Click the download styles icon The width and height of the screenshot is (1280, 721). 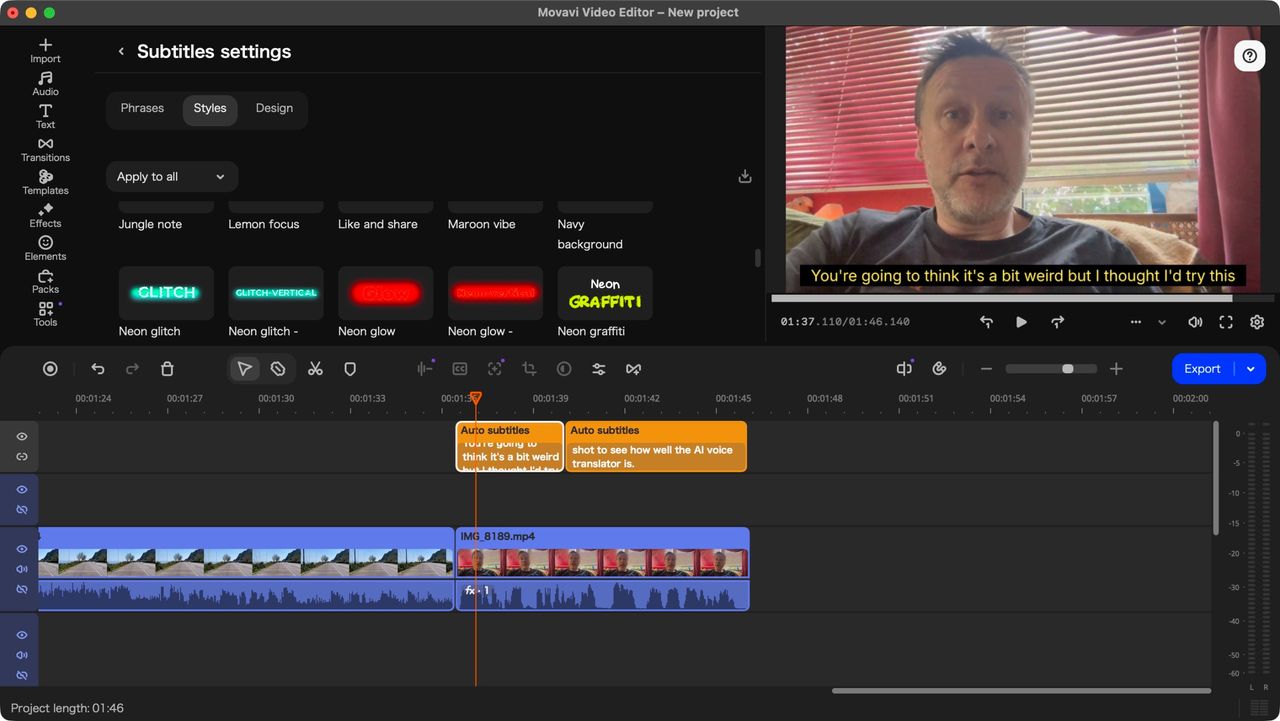click(x=745, y=176)
